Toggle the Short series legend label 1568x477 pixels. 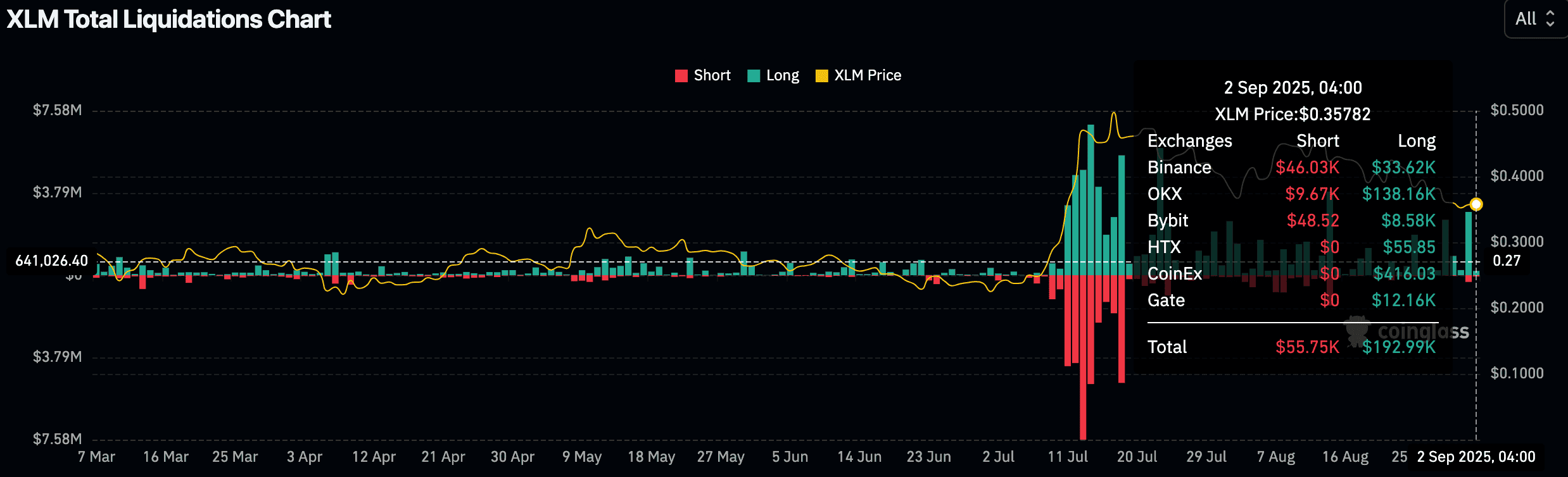(712, 75)
